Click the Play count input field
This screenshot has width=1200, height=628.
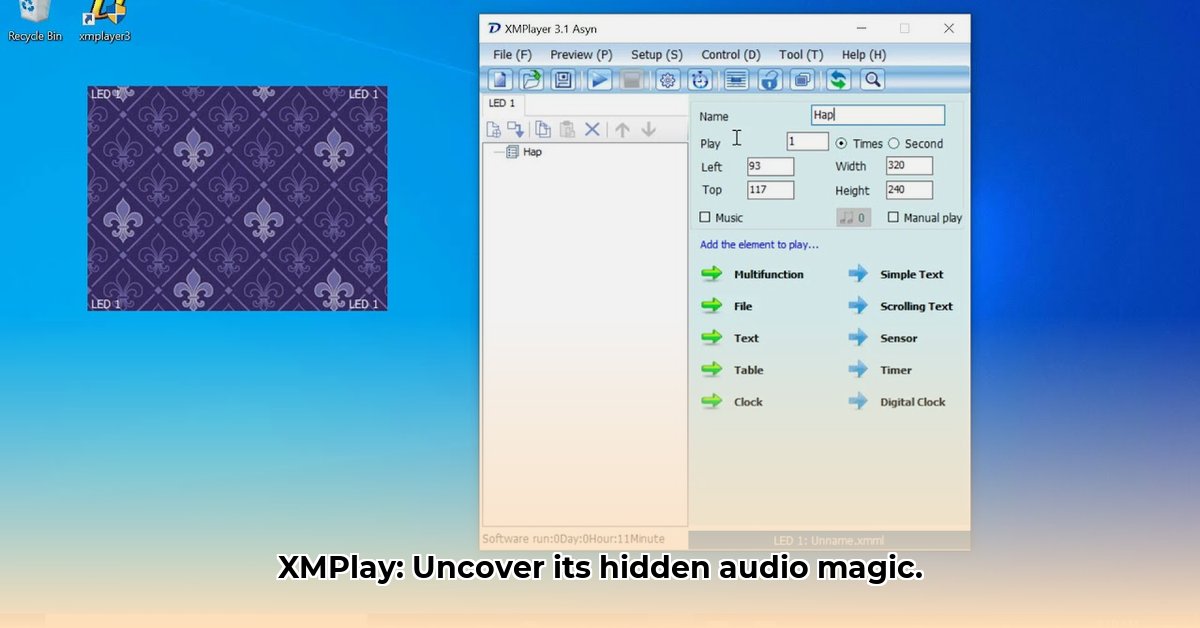(x=807, y=142)
